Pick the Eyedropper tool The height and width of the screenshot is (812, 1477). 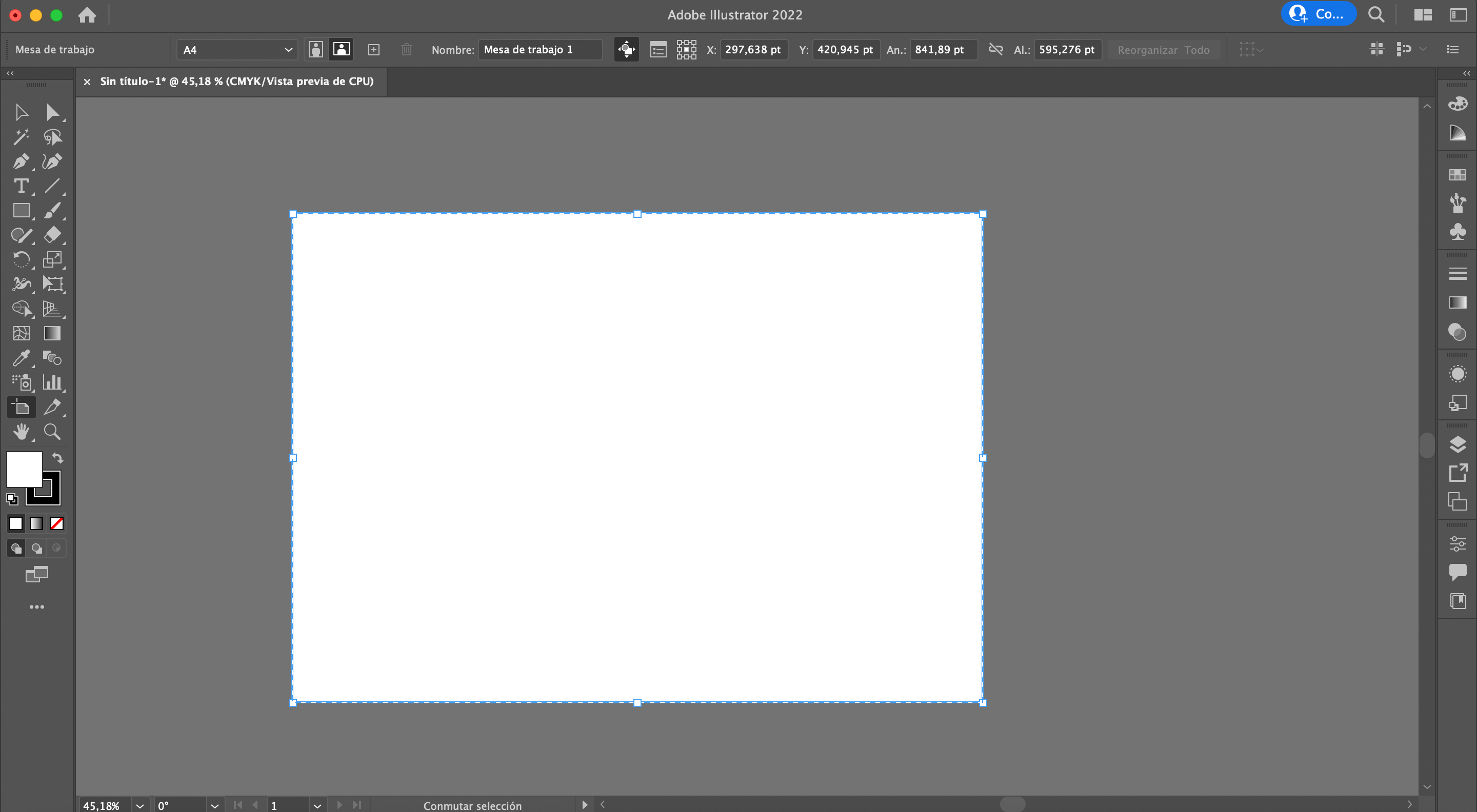pos(22,358)
